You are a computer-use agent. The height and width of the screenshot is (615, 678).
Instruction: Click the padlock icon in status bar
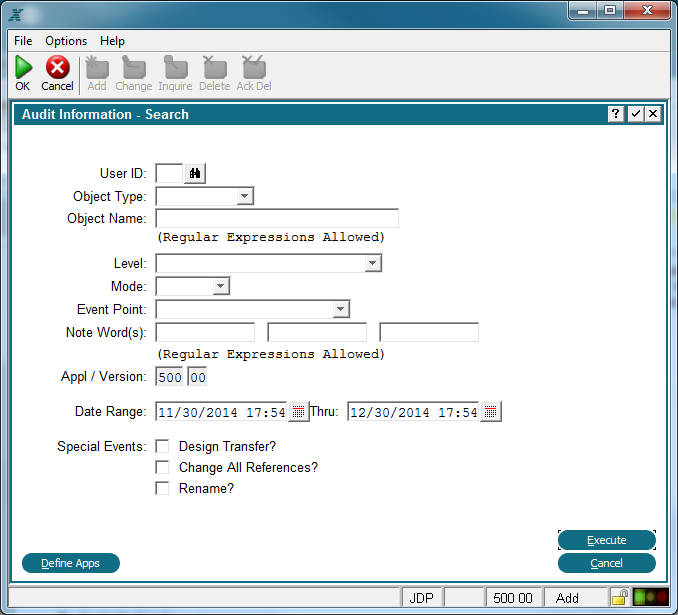[620, 598]
